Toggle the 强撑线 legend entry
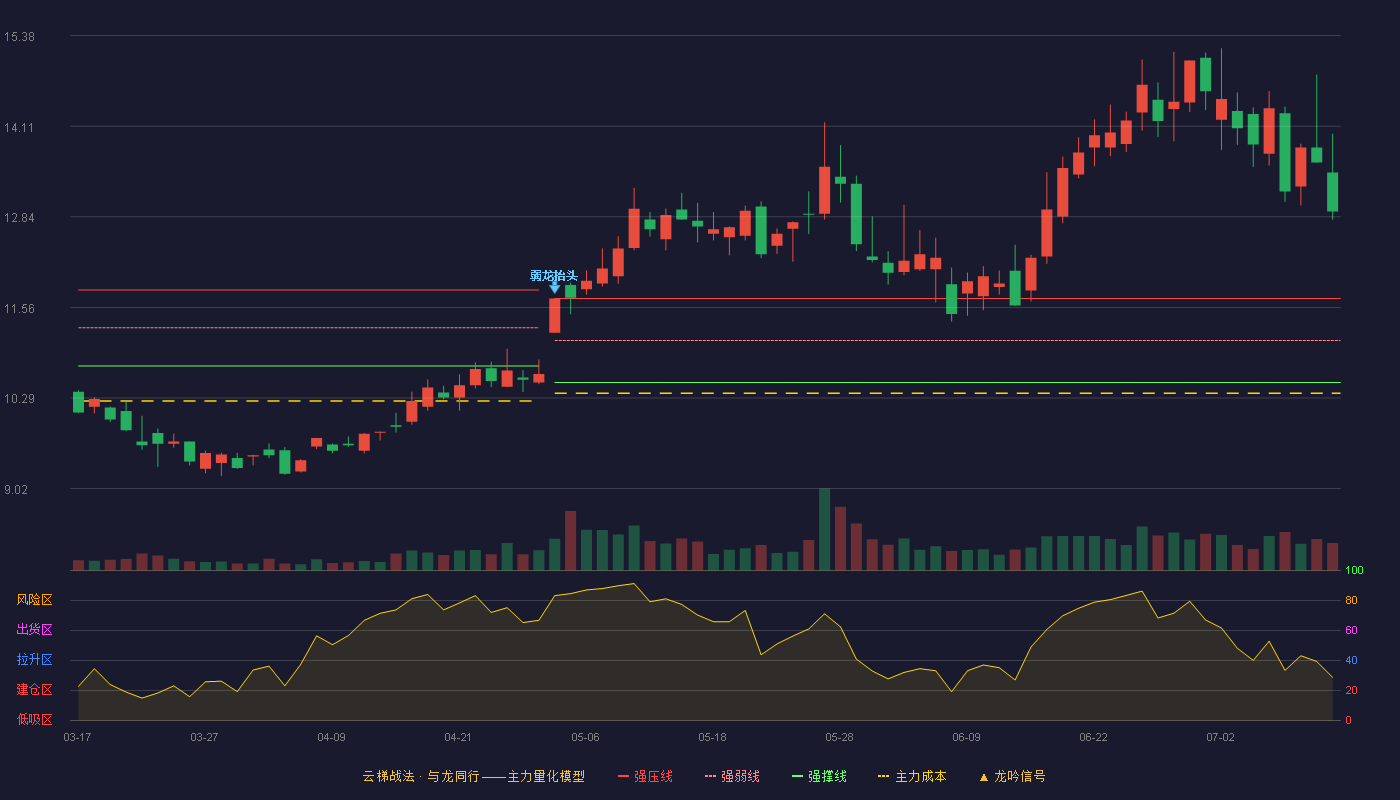Screen dimensions: 1400x800 tap(819, 776)
